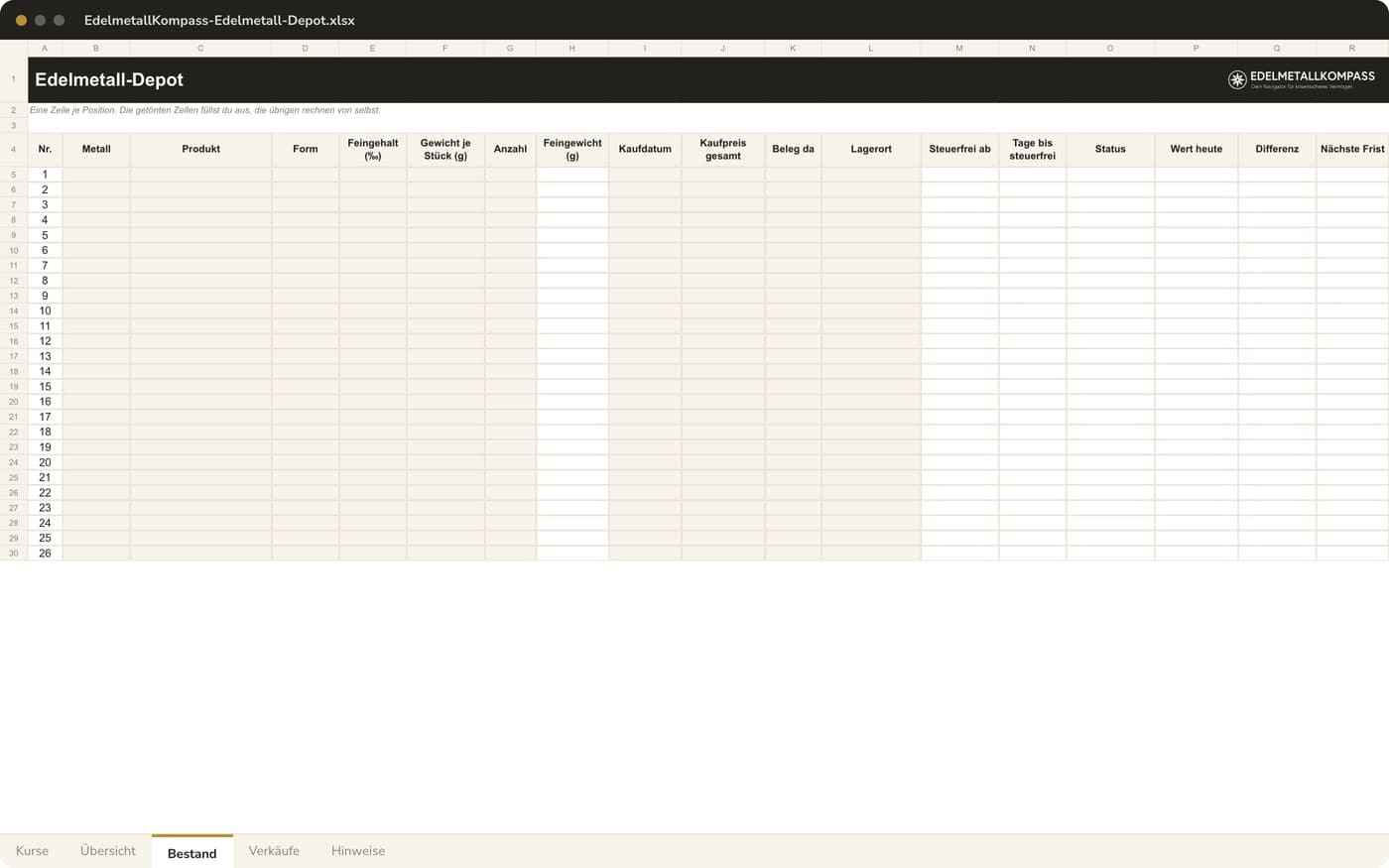Viewport: 1389px width, 868px height.
Task: Open the Übersicht sheet tab
Action: pos(107,851)
